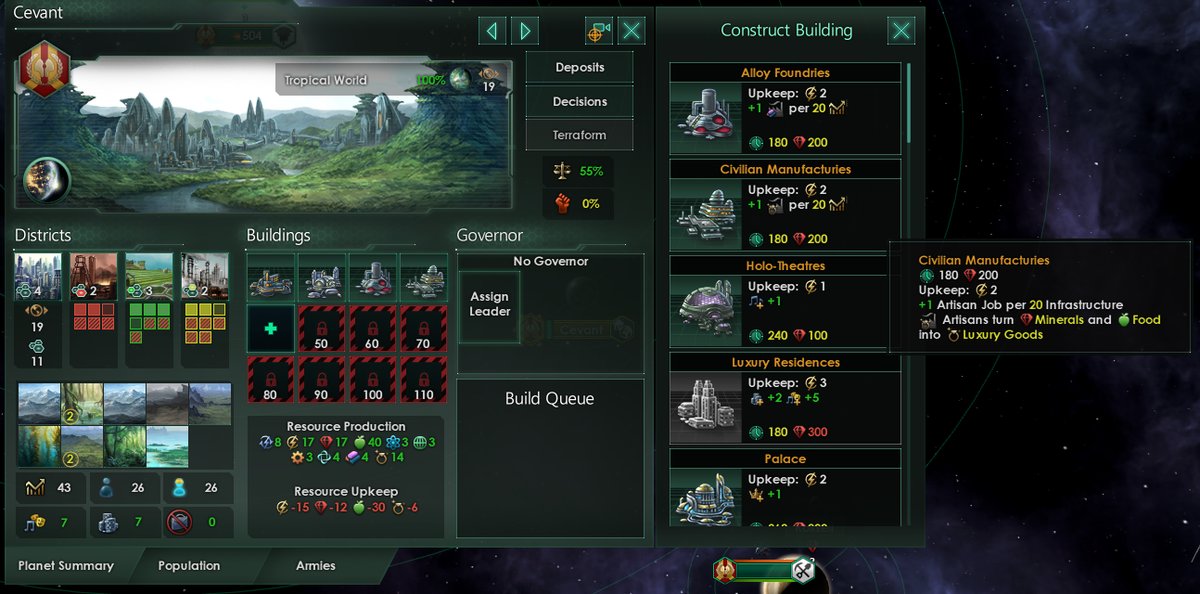Click the Assign Leader button
This screenshot has width=1200, height=594.
click(489, 304)
